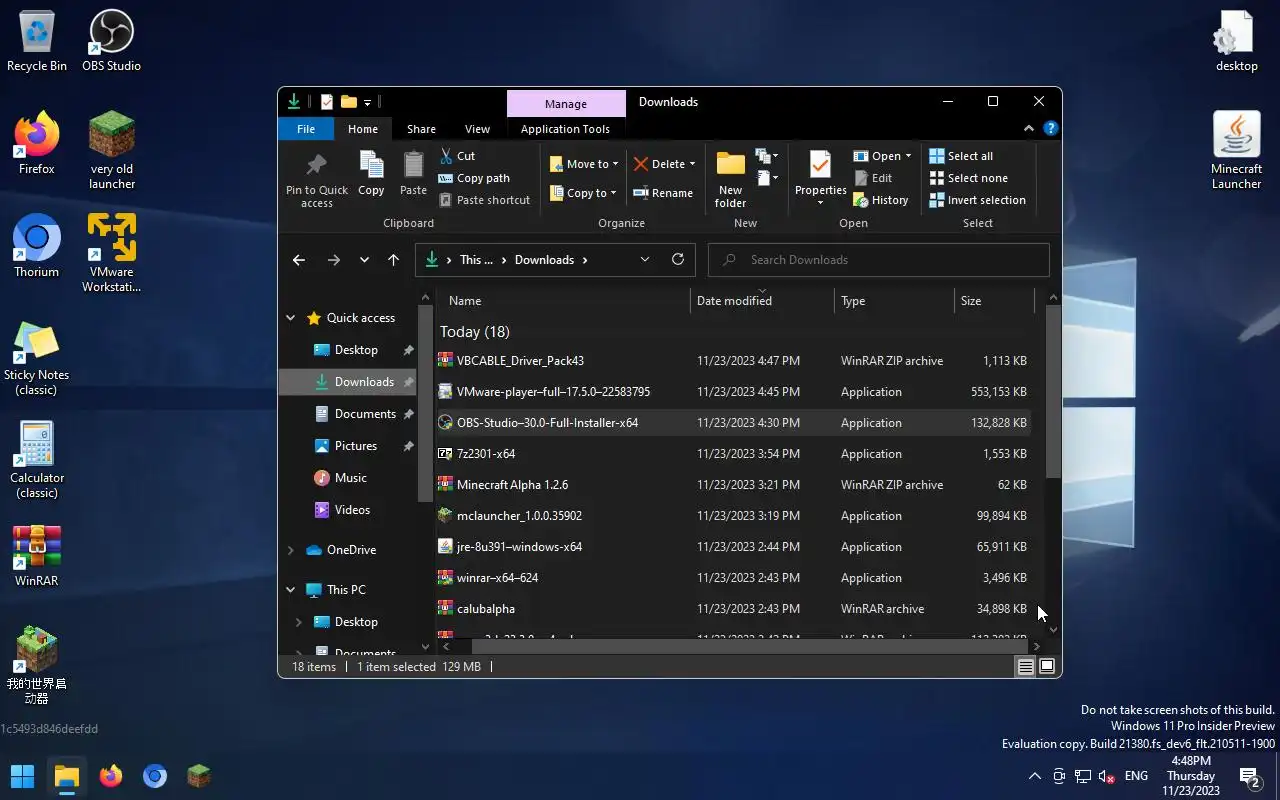Click Pin to Quick access icon
1280x800 pixels.
[316, 180]
